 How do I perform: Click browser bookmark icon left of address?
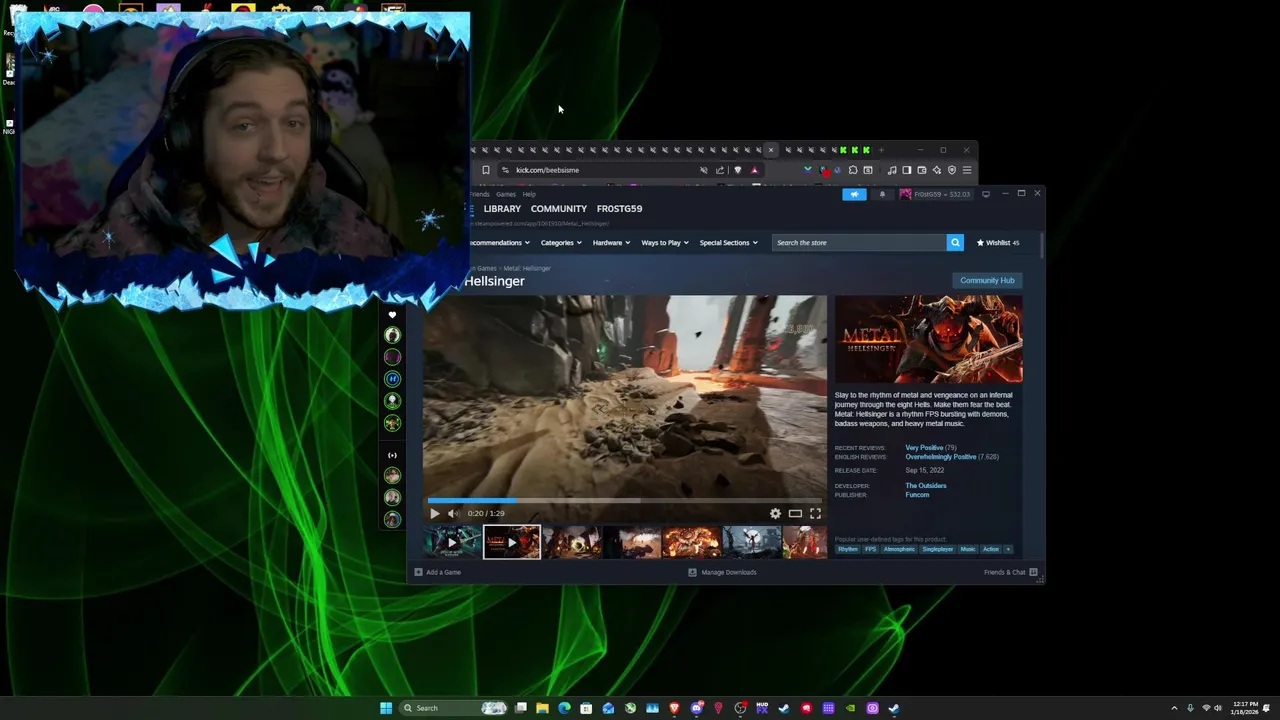pyautogui.click(x=486, y=170)
